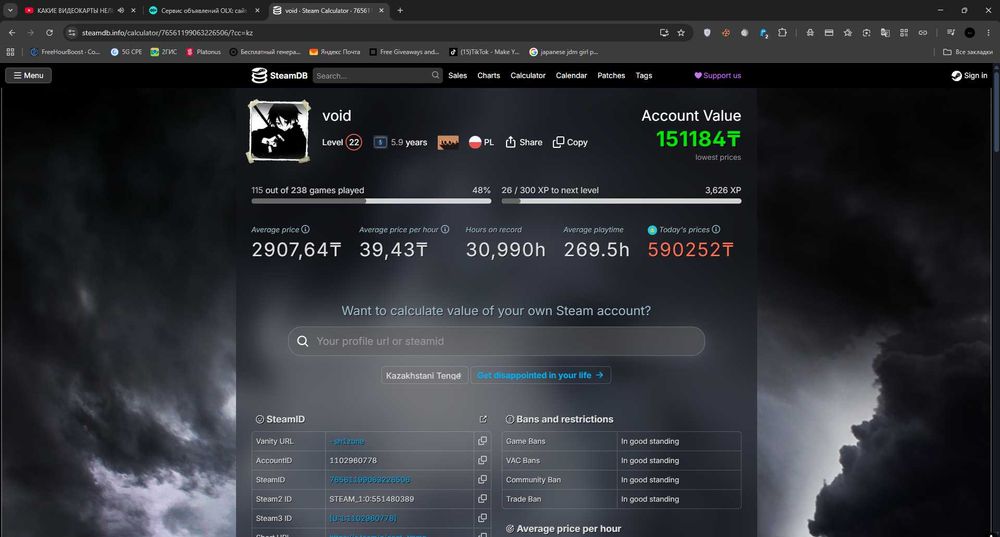Click the XP to next level progress bar

point(621,201)
